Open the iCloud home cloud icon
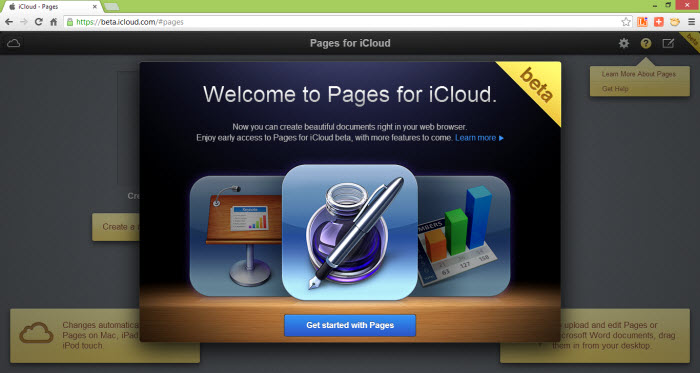700x373 pixels. [x=13, y=43]
